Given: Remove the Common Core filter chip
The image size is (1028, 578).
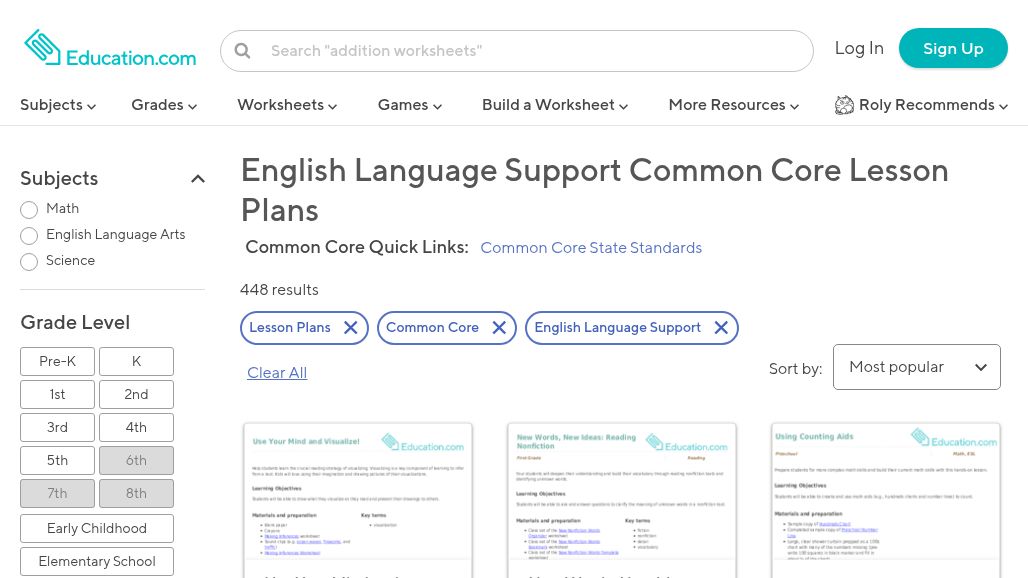Looking at the screenshot, I should (x=499, y=327).
